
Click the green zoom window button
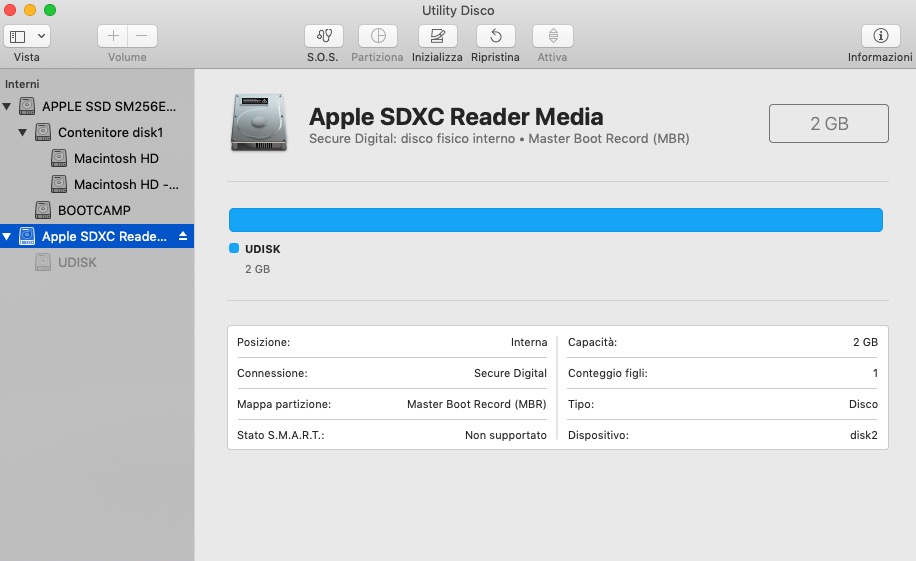pos(50,10)
